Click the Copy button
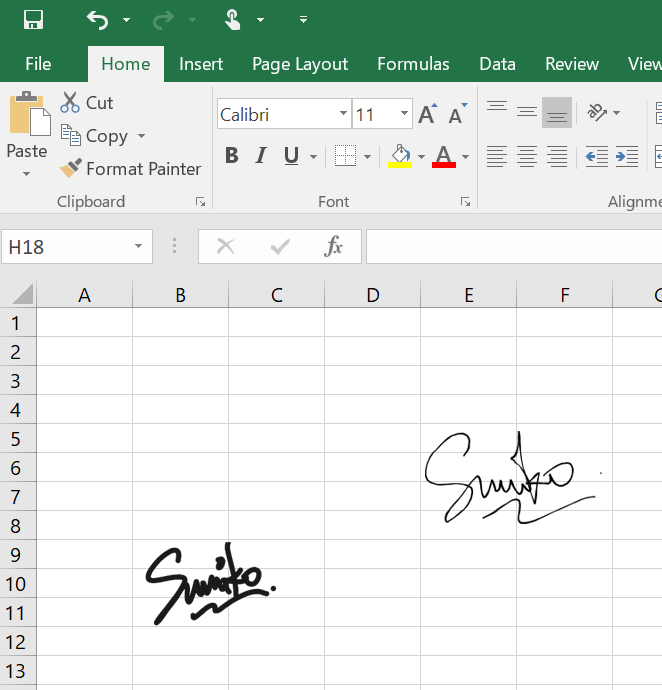This screenshot has width=662, height=690. [x=95, y=136]
